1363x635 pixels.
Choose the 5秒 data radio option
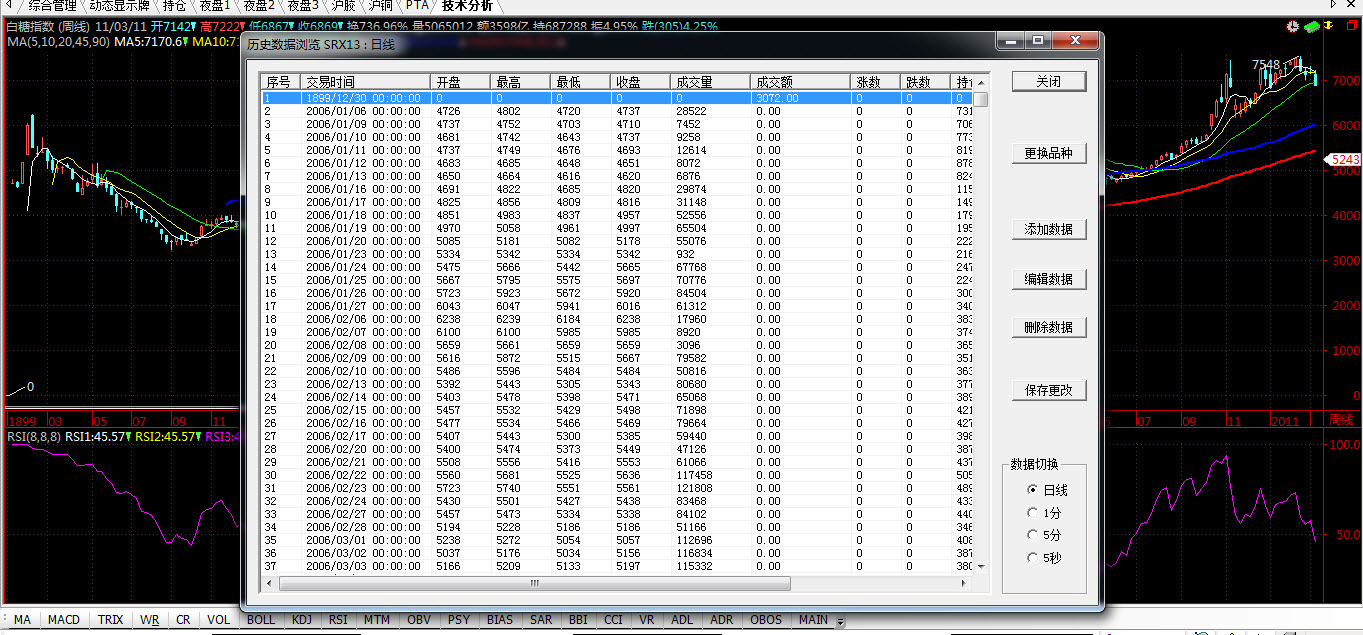1033,557
